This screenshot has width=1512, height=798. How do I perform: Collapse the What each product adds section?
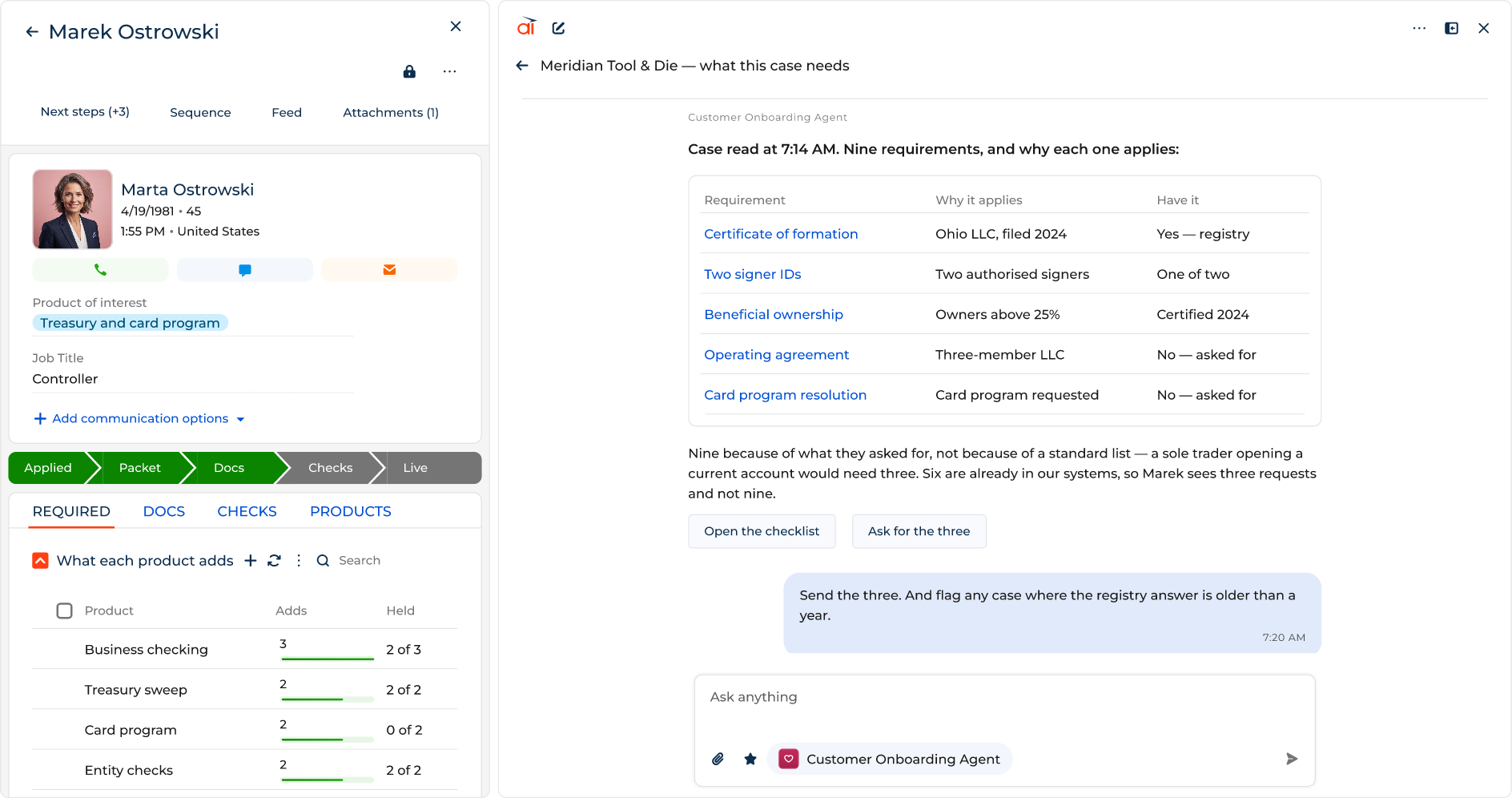pyautogui.click(x=41, y=561)
